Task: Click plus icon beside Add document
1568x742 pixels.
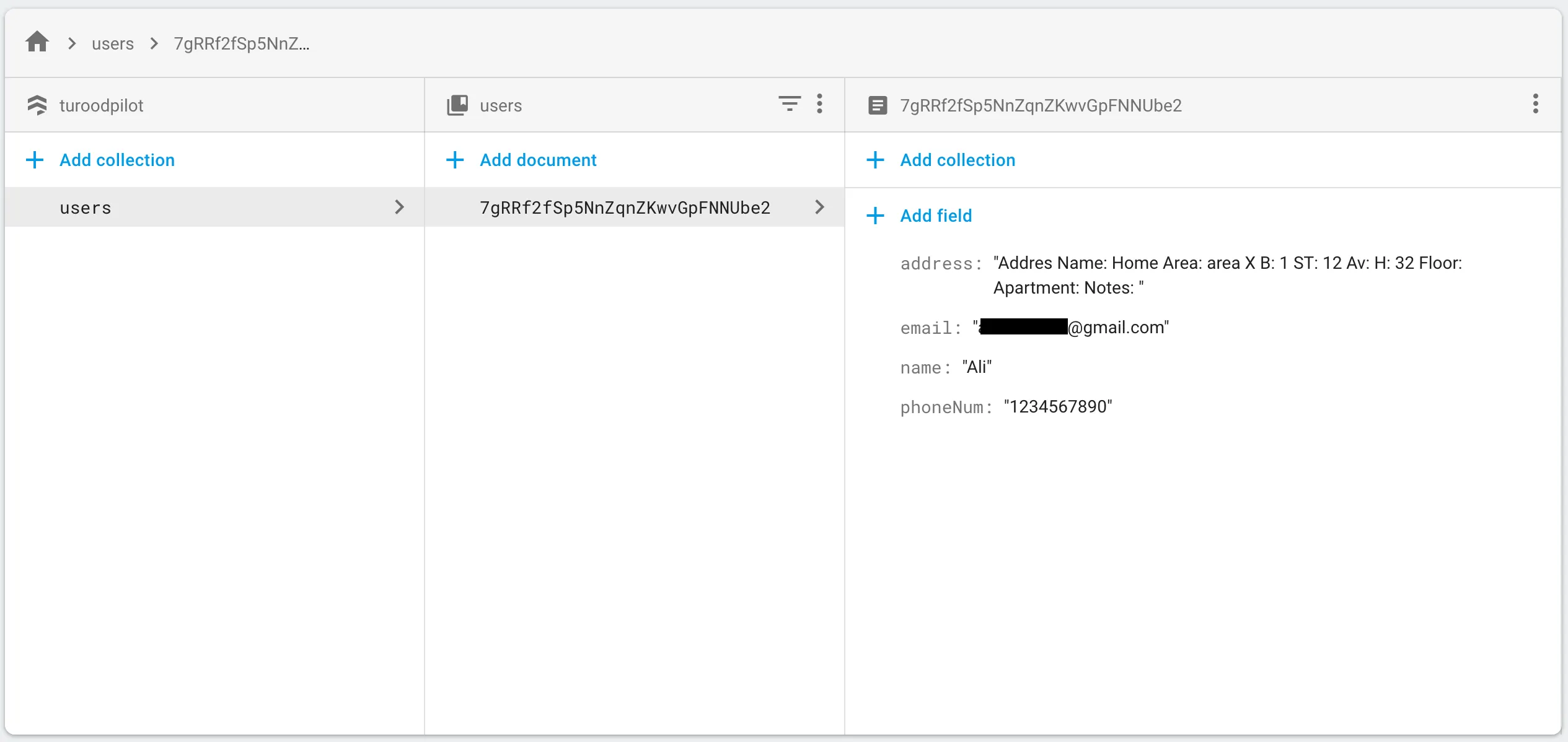Action: click(x=455, y=160)
